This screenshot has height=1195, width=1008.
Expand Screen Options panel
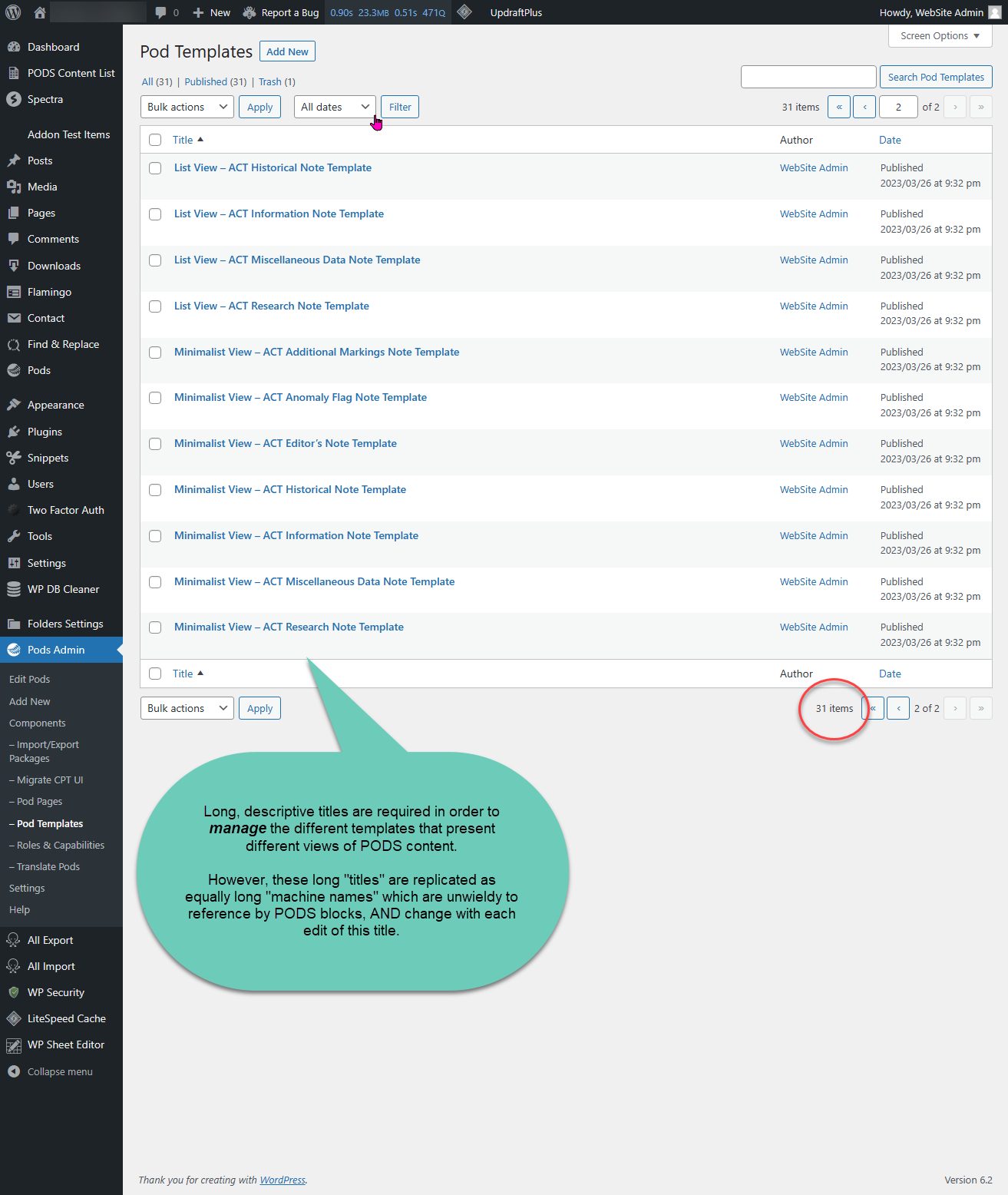tap(939, 35)
